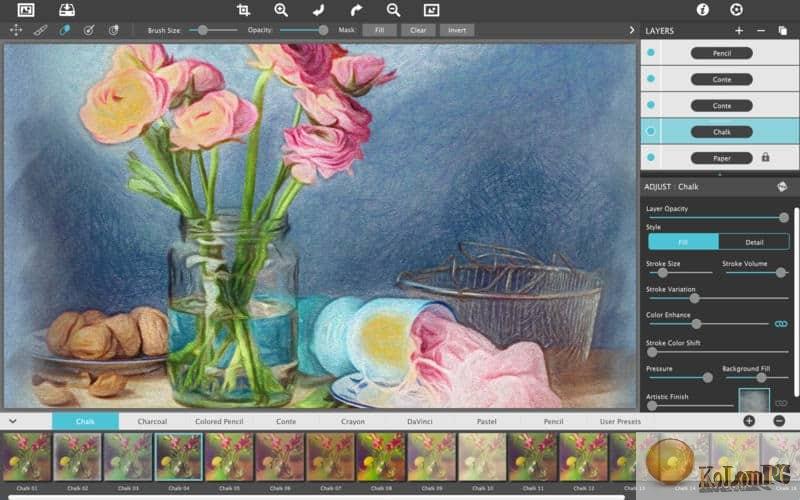Set Style to Detail
This screenshot has height=500, width=800.
click(754, 242)
